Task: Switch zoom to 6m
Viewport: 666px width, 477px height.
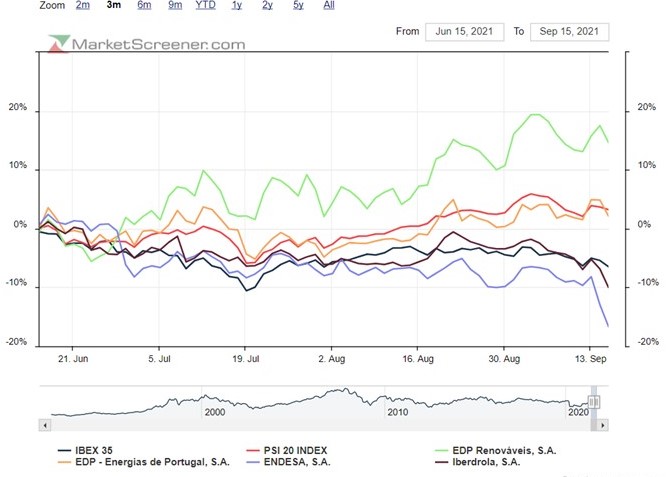Action: (x=144, y=5)
